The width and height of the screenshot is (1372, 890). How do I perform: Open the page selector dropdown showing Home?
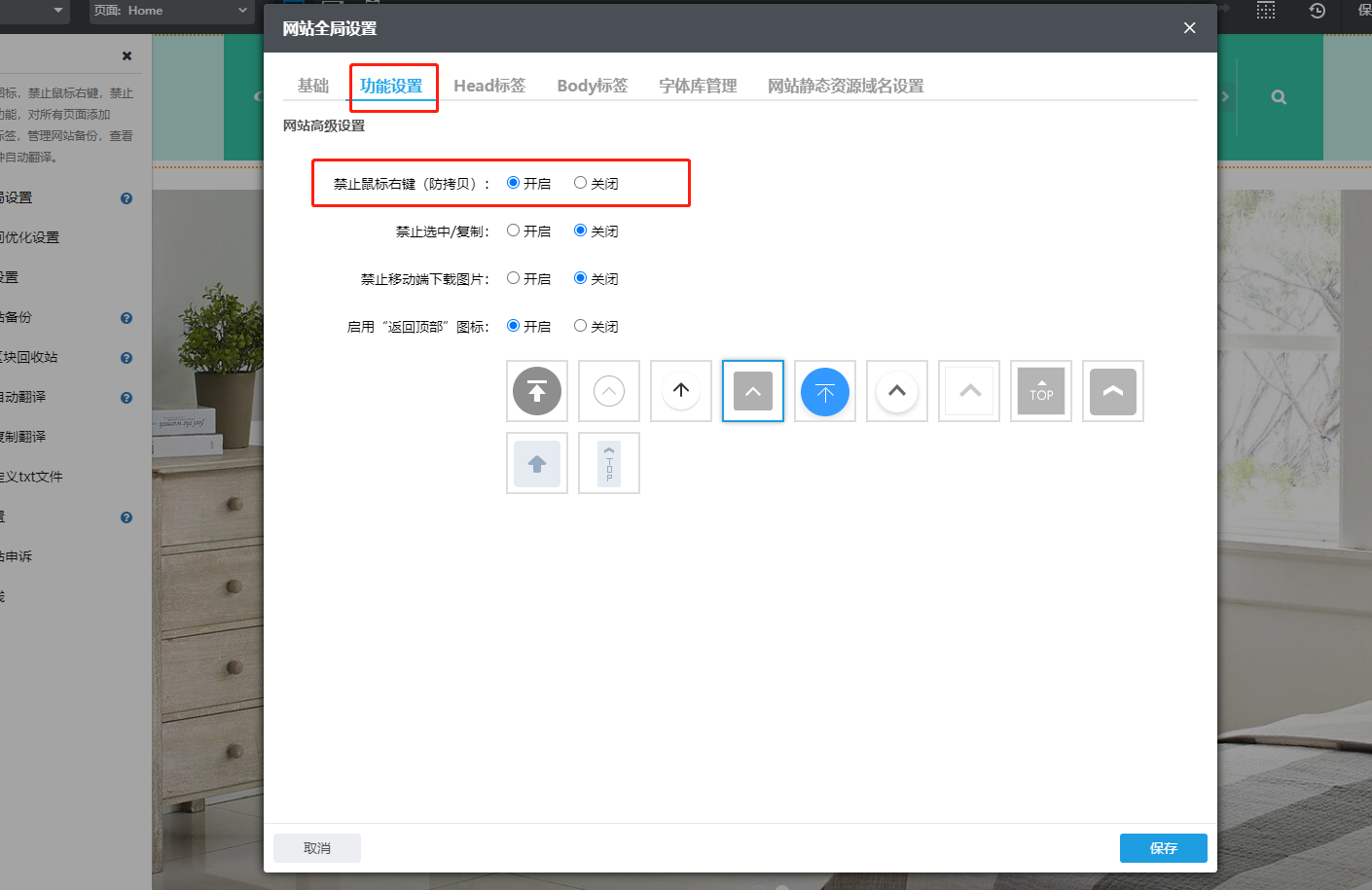click(x=171, y=11)
